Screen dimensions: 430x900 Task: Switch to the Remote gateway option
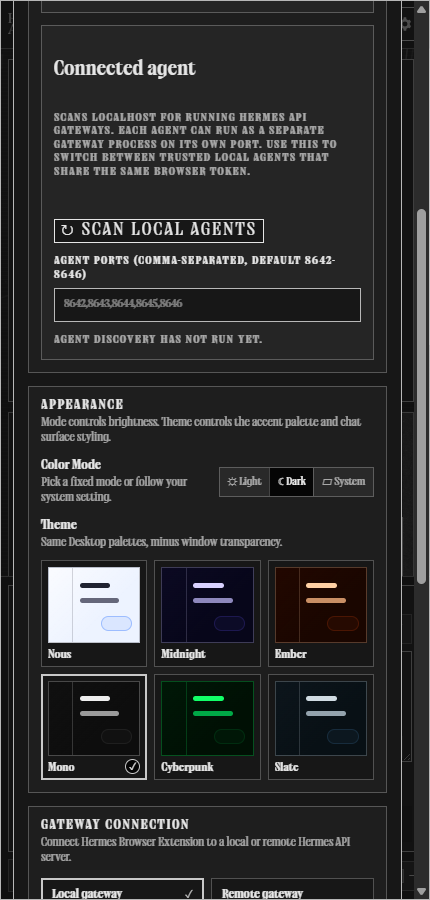coord(292,889)
